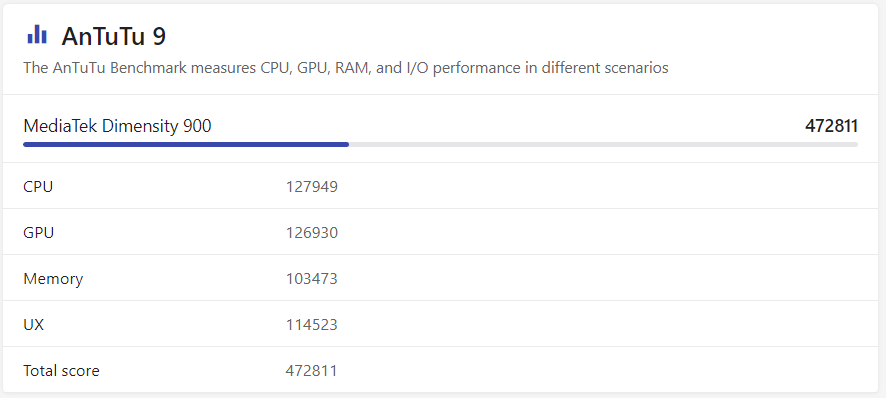Click the bar chart icon beside AnTuTu 9
Image resolution: width=886 pixels, height=398 pixels.
click(37, 34)
